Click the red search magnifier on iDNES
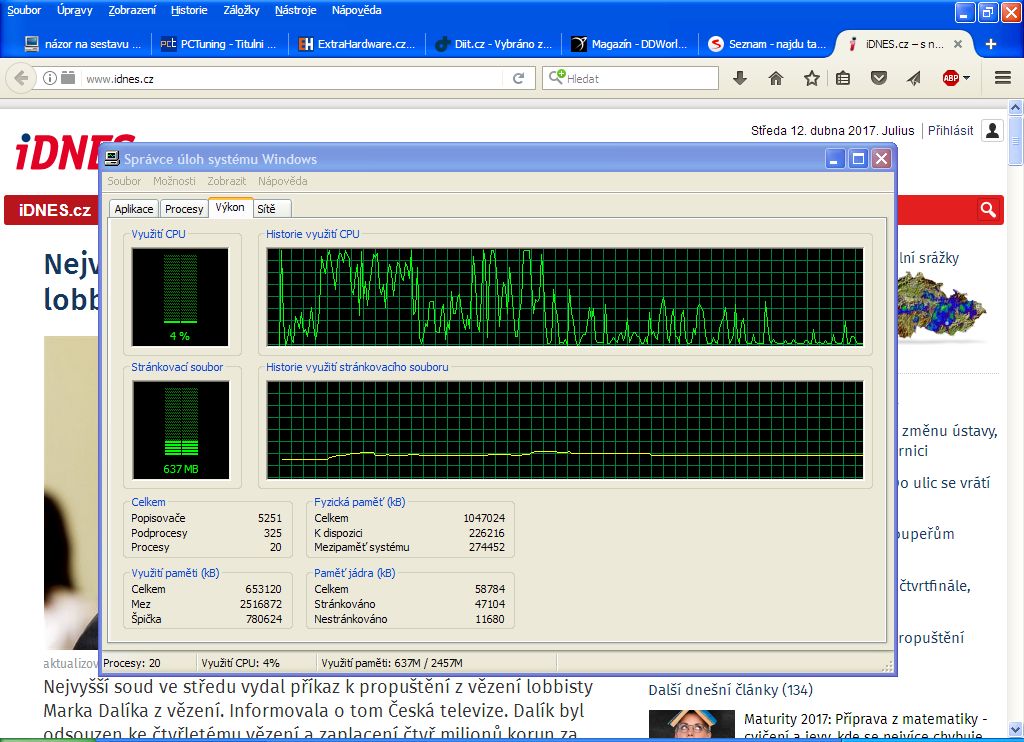Viewport: 1024px width, 742px height. pyautogui.click(x=988, y=209)
